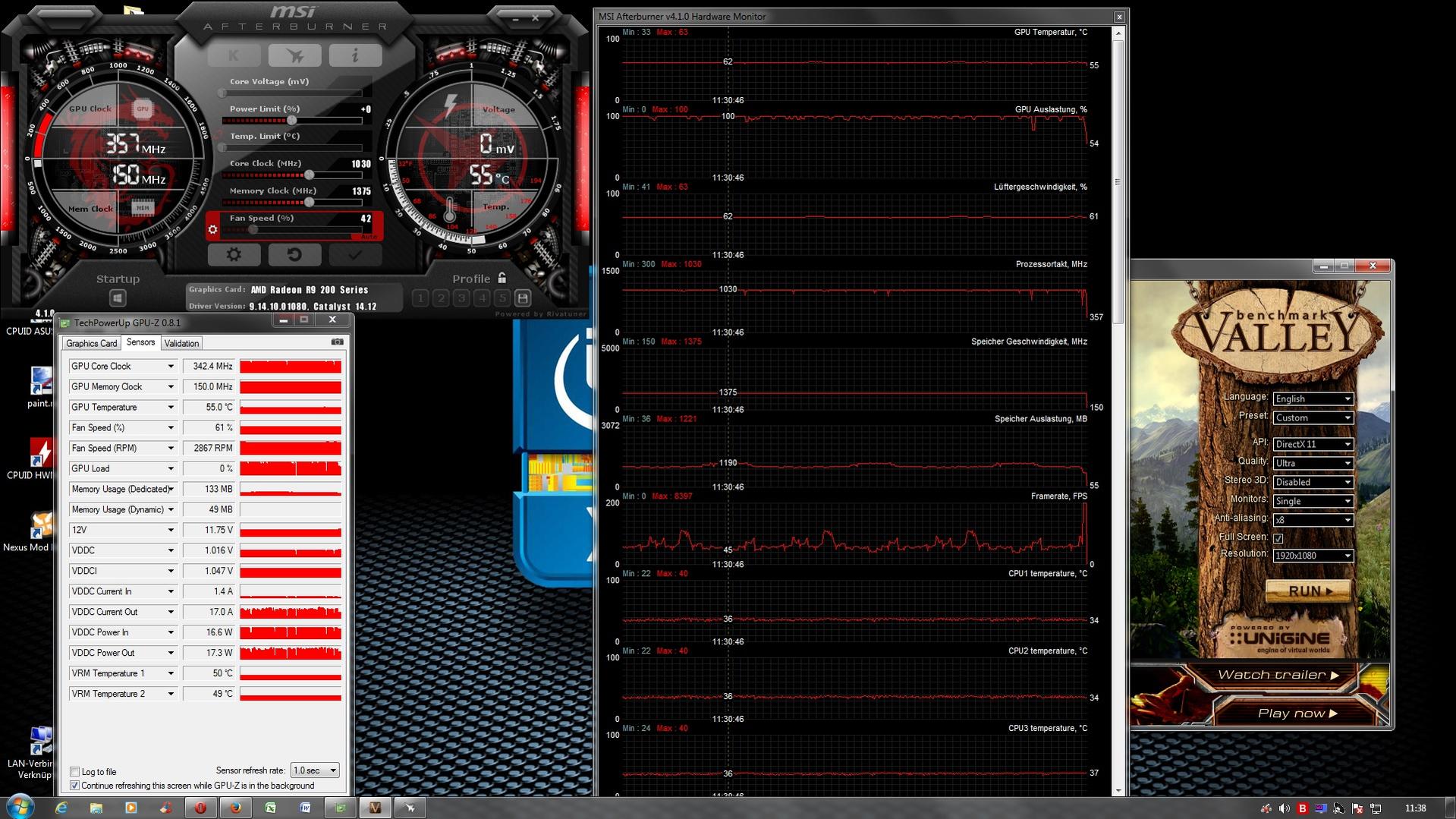Open the Stereo 3D dropdown in Valley
Screen dimensions: 1456x819
(x=1313, y=482)
